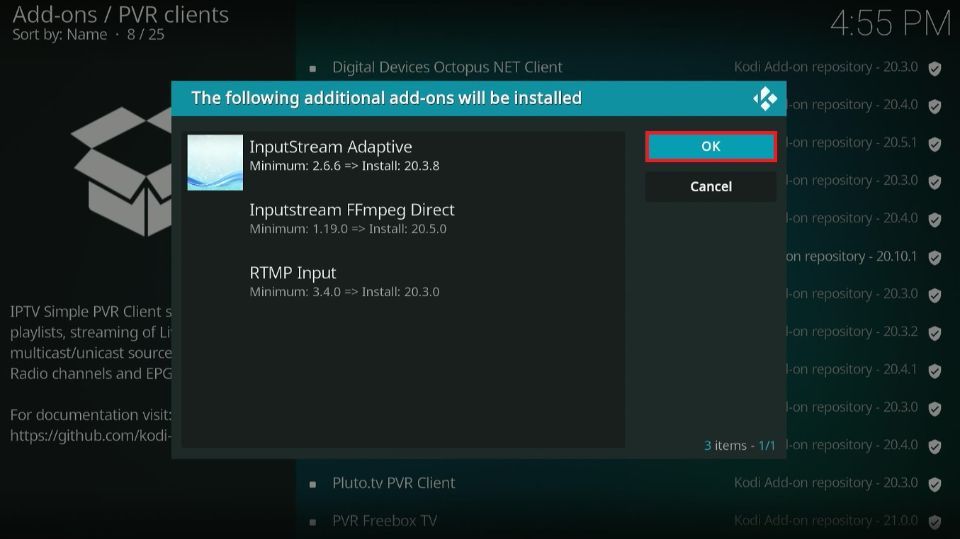
Task: Open Digital Devices Octopus NET Client
Action: point(447,67)
